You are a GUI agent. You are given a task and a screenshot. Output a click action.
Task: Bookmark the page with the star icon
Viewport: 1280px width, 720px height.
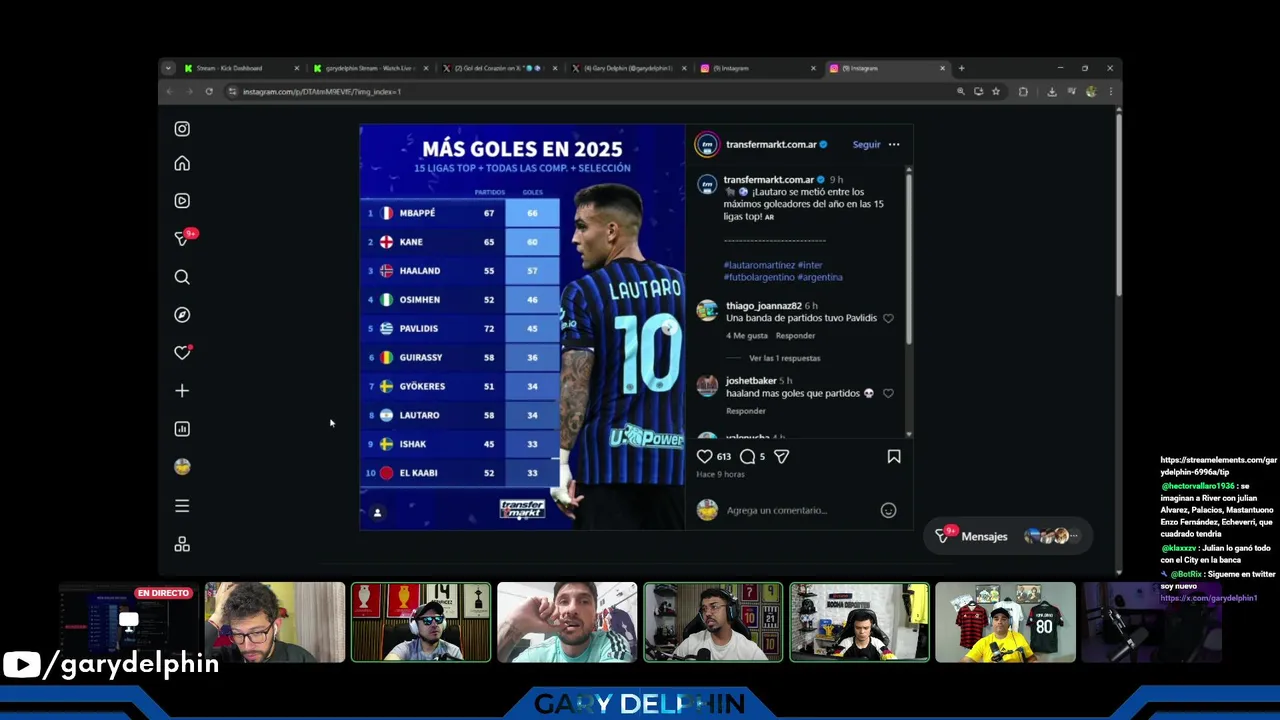click(996, 91)
